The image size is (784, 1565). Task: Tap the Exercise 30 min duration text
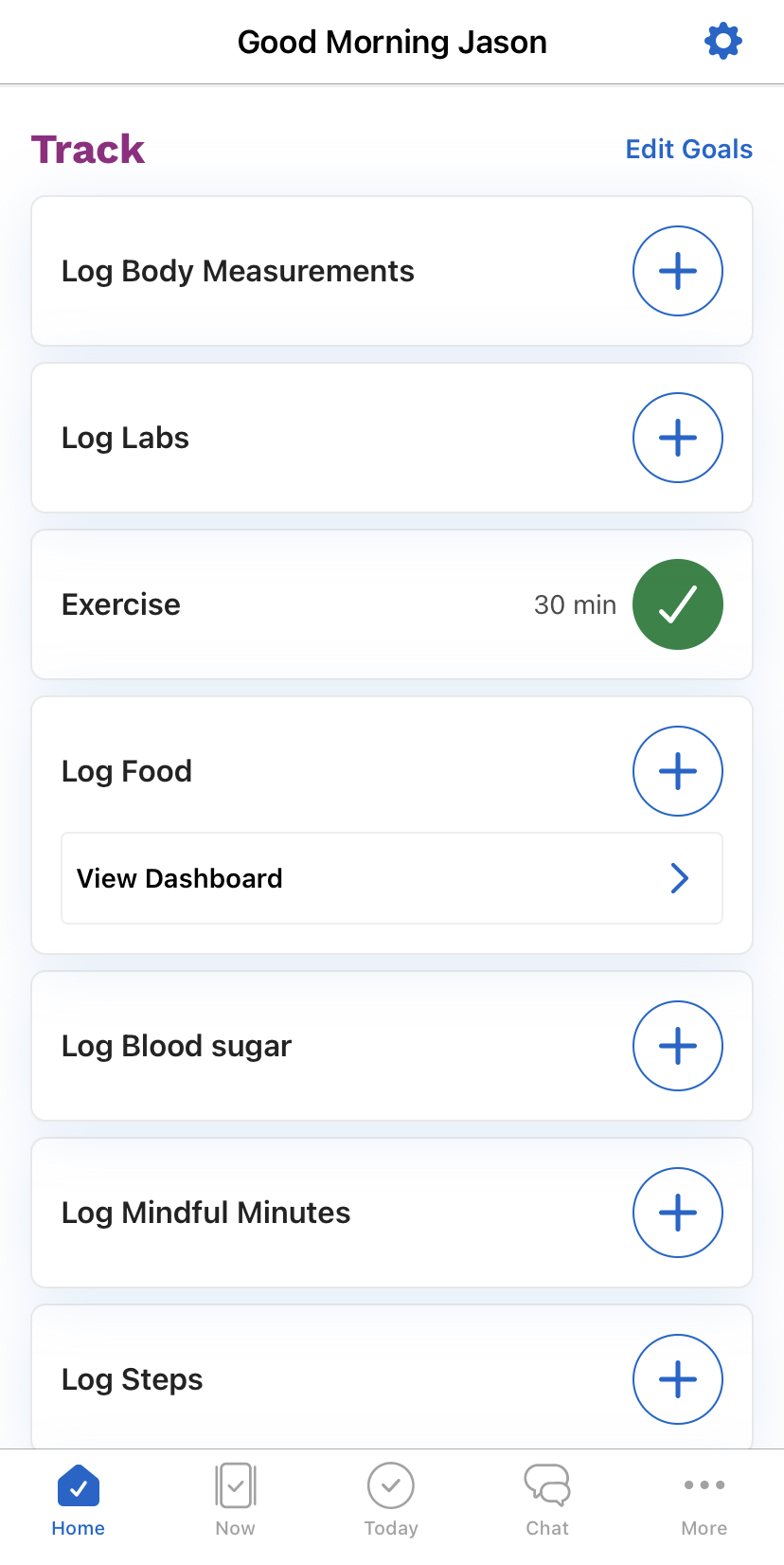pos(575,604)
